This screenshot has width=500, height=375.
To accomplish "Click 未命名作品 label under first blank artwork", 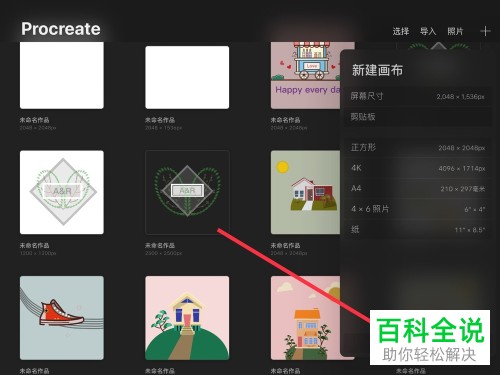I will [x=34, y=120].
